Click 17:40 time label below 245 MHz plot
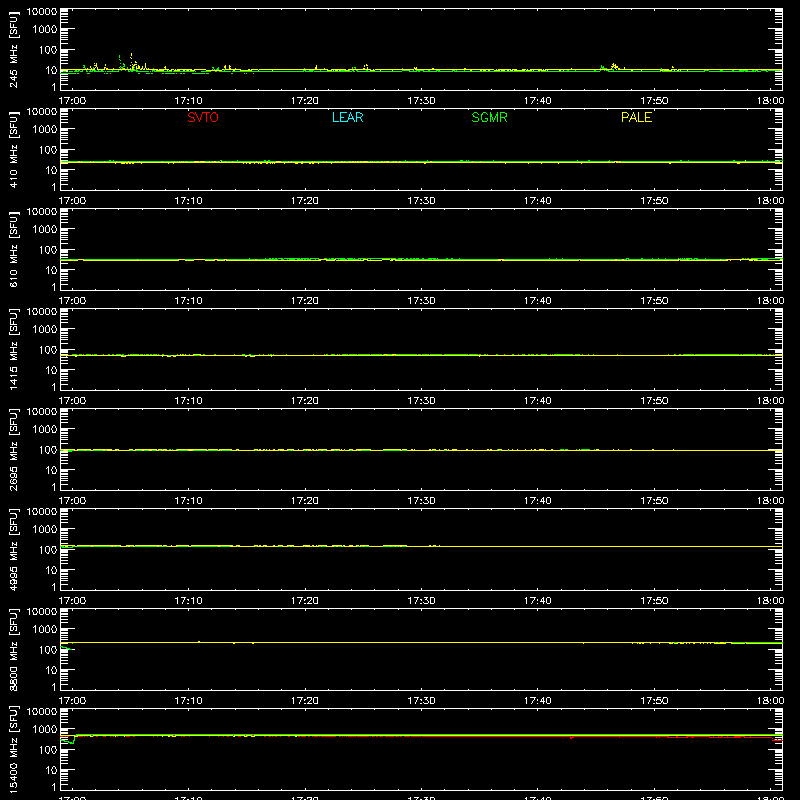The height and width of the screenshot is (800, 800). coord(537,101)
